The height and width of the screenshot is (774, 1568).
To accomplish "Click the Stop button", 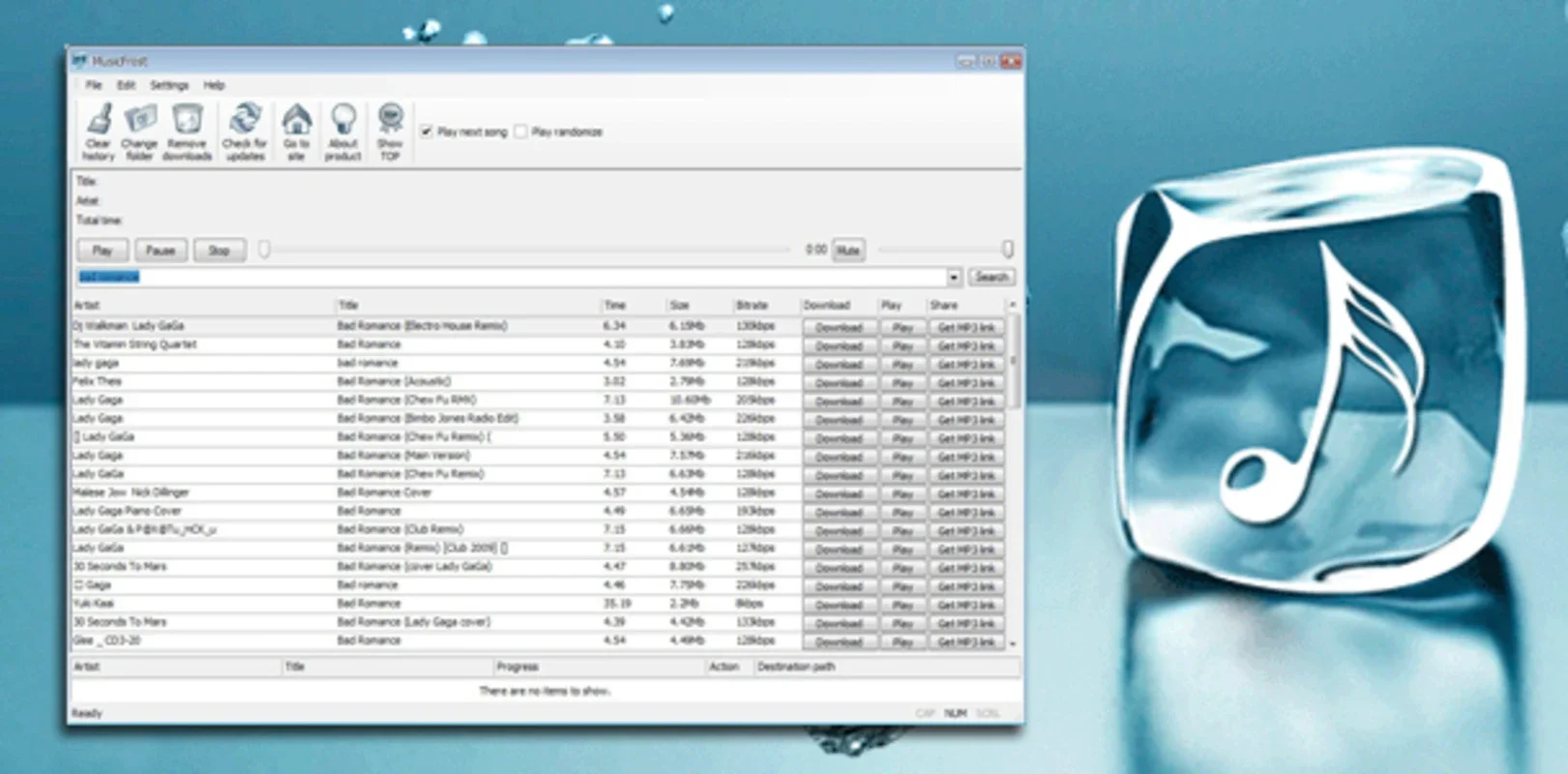I will coord(220,251).
